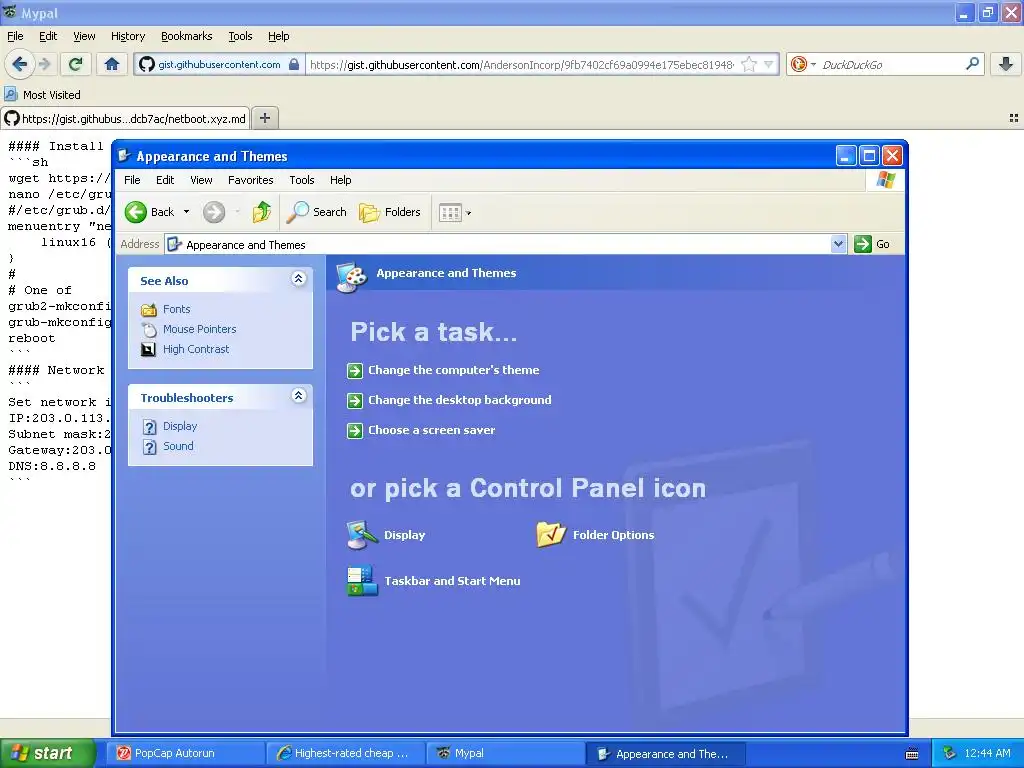Select the netboot.xyz.md browser tab

[125, 118]
